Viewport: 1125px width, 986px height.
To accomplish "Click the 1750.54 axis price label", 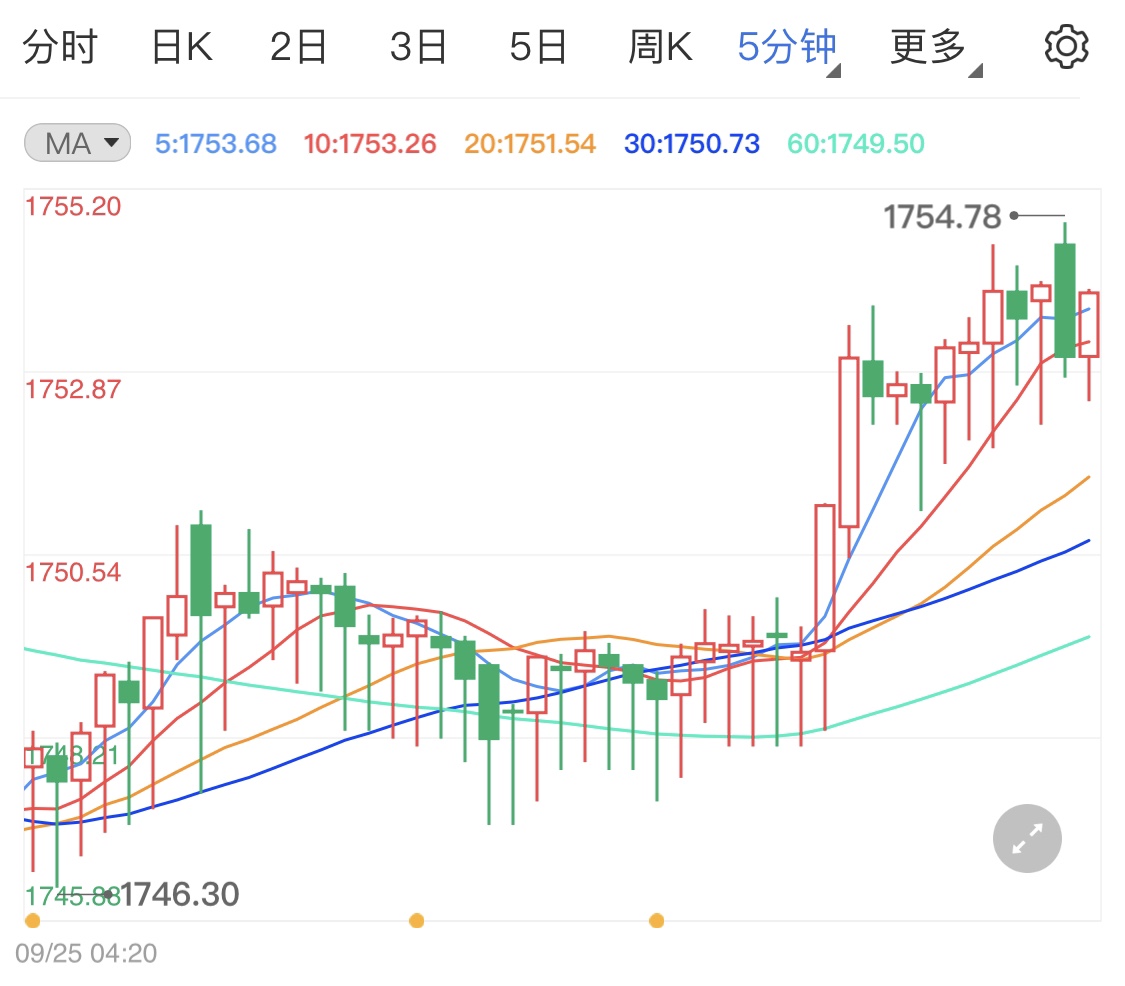I will [x=73, y=573].
